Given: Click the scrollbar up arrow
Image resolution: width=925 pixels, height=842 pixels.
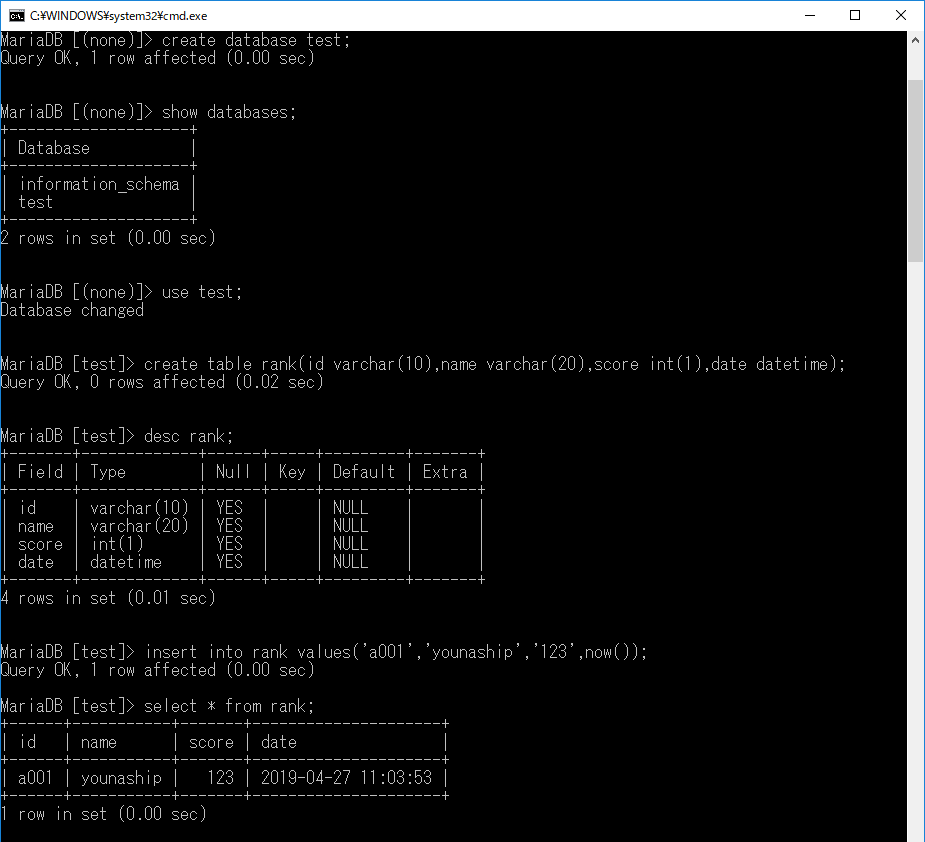Looking at the screenshot, I should (915, 40).
